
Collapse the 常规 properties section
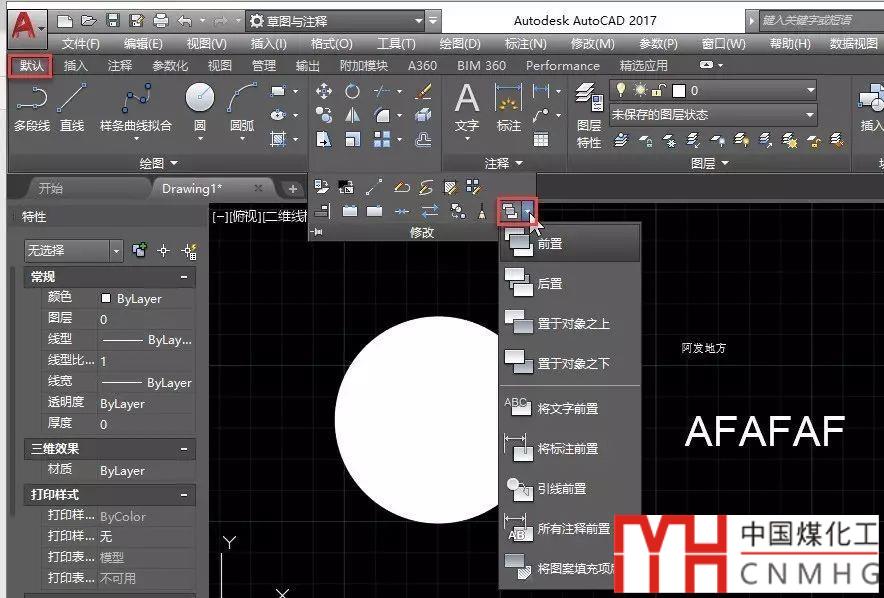pos(184,277)
